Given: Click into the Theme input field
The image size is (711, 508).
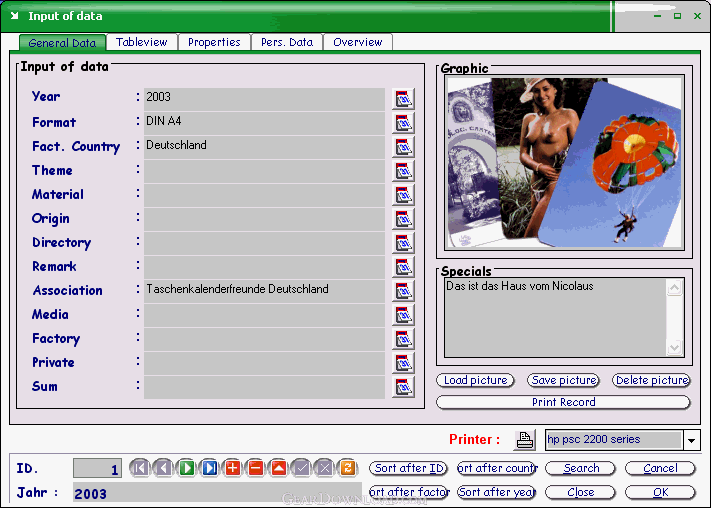Looking at the screenshot, I should pyautogui.click(x=264, y=171).
